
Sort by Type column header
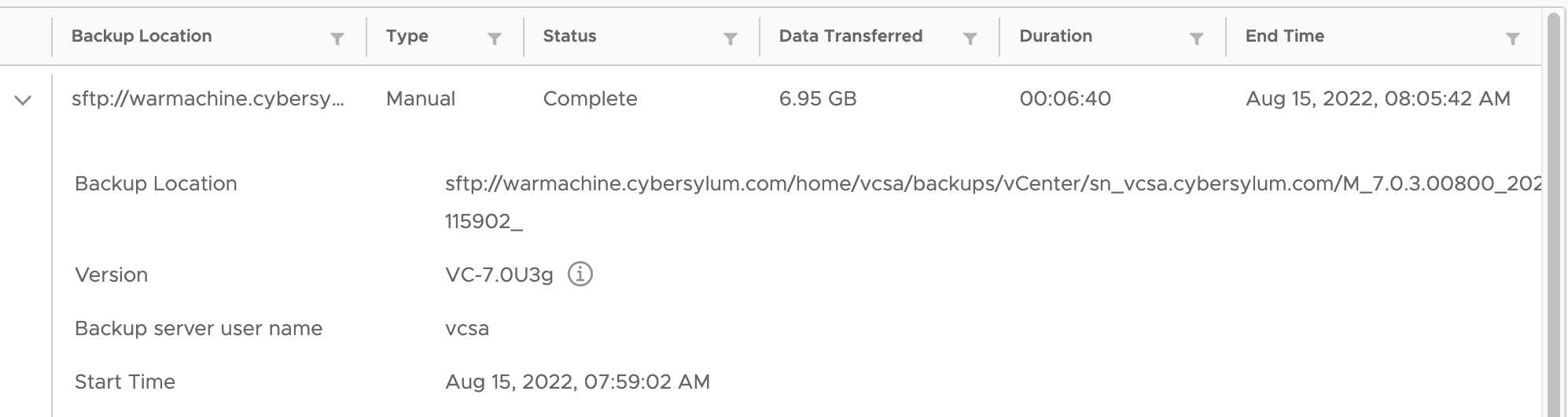[x=407, y=36]
